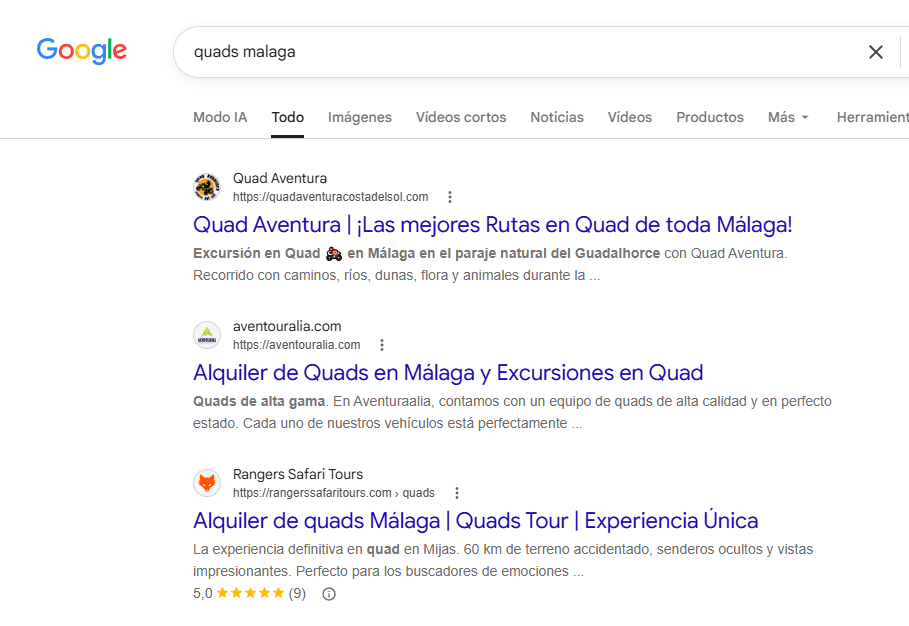The height and width of the screenshot is (626, 909).
Task: Open the Vídeos tab
Action: [630, 117]
